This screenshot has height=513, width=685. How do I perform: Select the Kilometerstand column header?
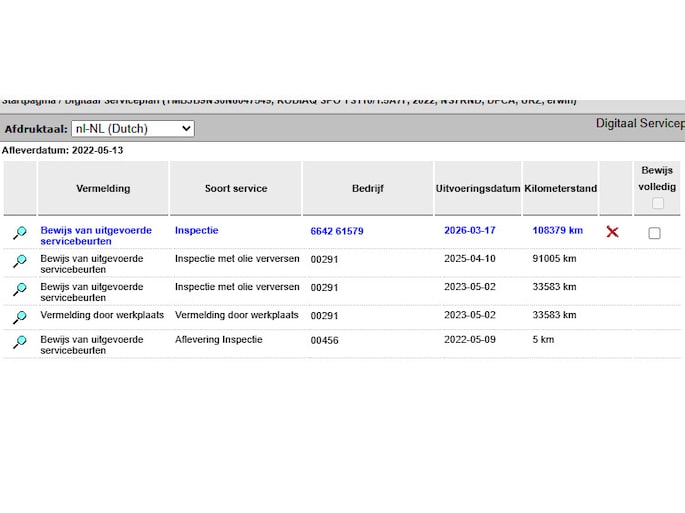click(x=560, y=188)
